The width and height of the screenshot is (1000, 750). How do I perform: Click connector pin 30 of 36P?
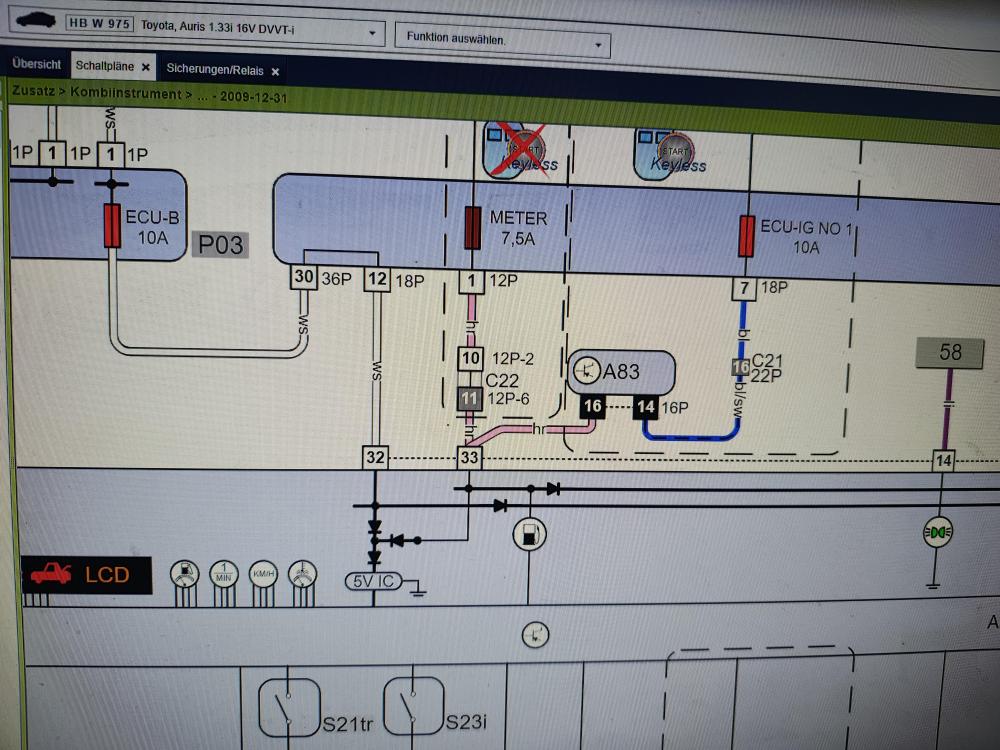(x=304, y=277)
